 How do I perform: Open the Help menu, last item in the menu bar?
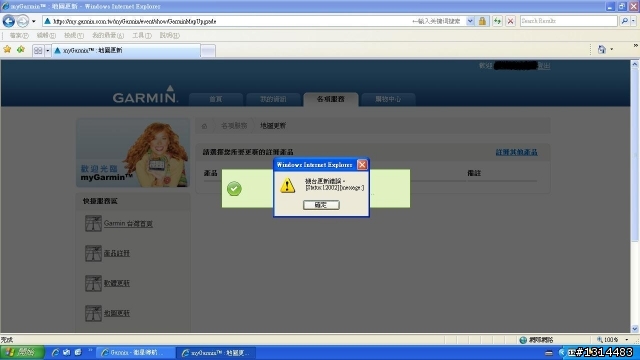[169, 36]
